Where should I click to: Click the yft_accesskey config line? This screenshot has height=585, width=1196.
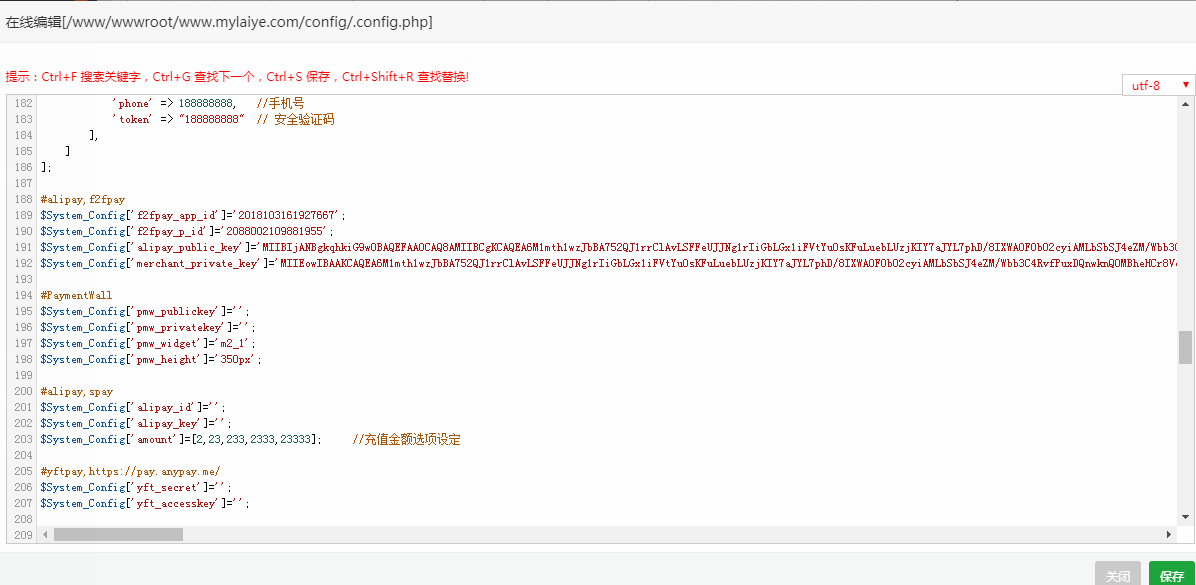(x=150, y=503)
